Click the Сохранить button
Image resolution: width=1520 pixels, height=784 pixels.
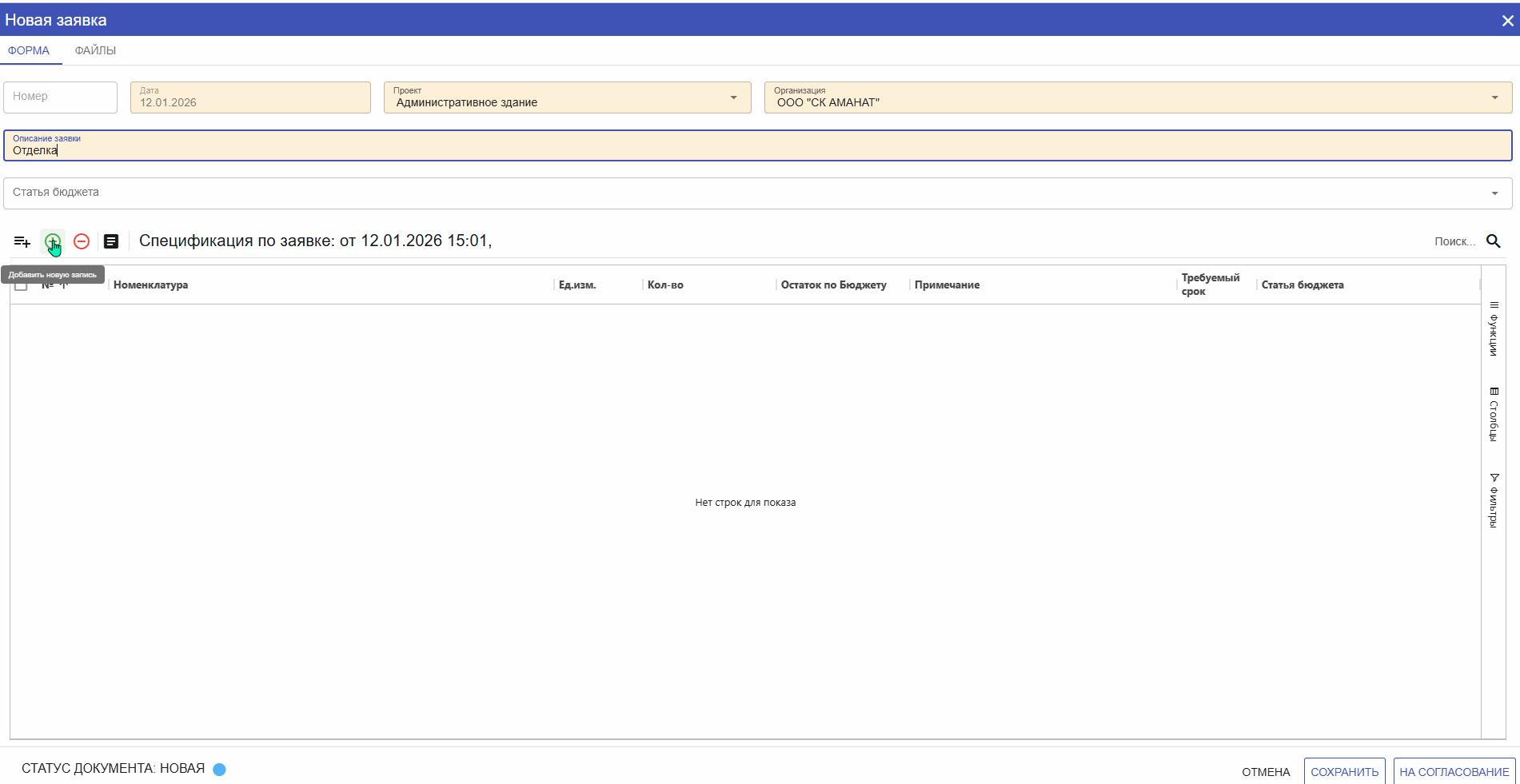[1344, 771]
